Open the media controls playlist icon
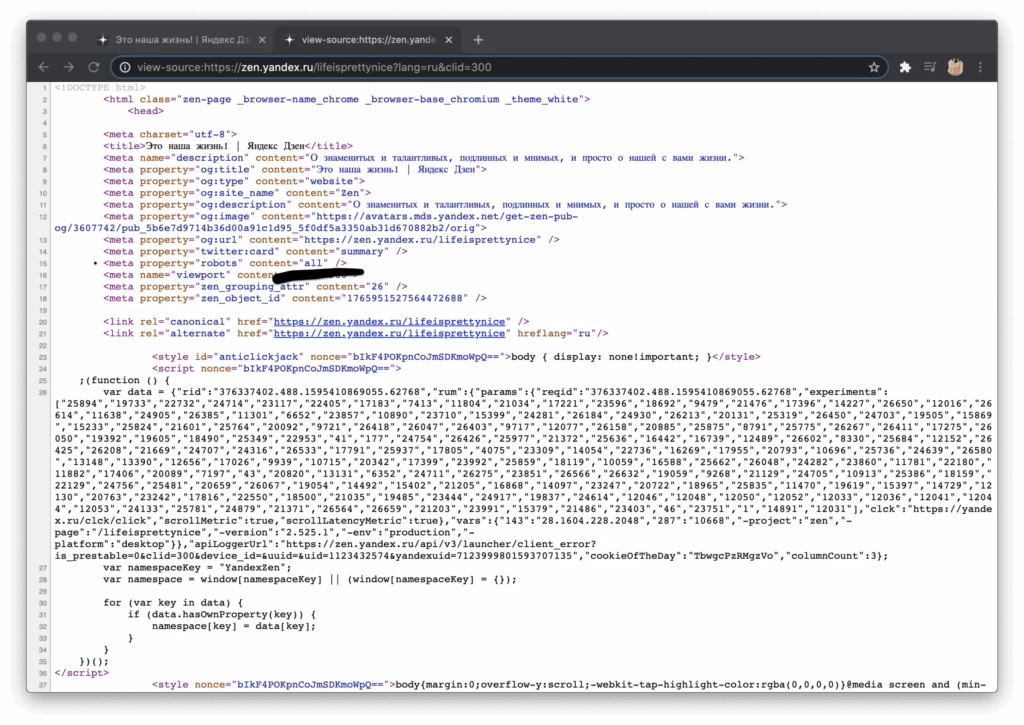The image size is (1024, 725). (x=930, y=67)
